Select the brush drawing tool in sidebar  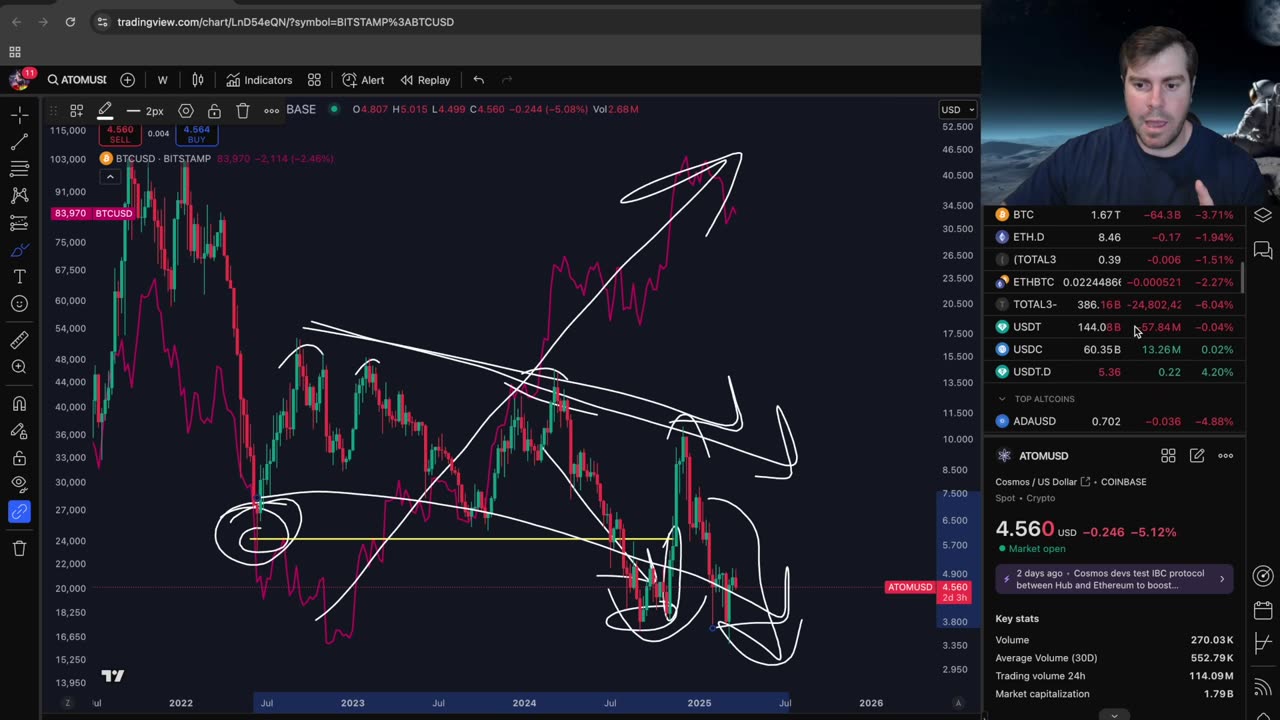[19, 250]
